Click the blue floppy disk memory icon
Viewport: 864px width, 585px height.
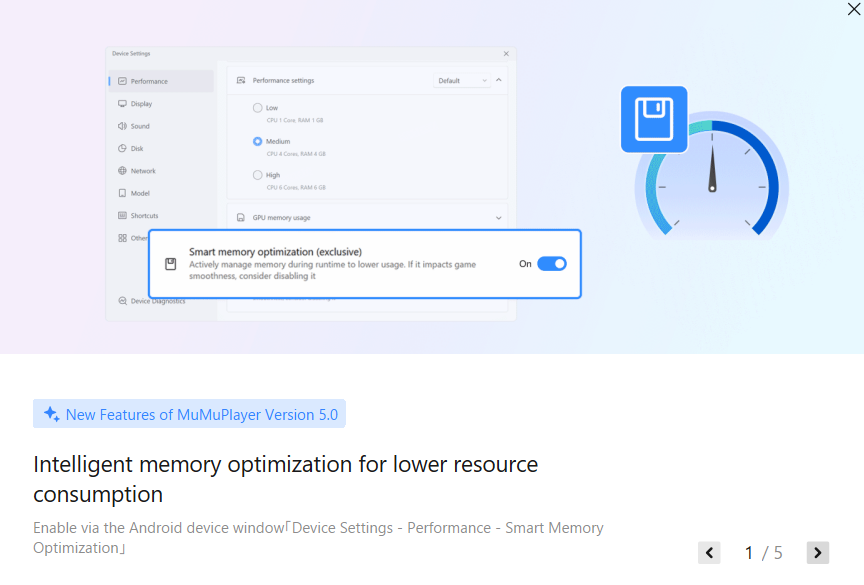click(x=654, y=119)
